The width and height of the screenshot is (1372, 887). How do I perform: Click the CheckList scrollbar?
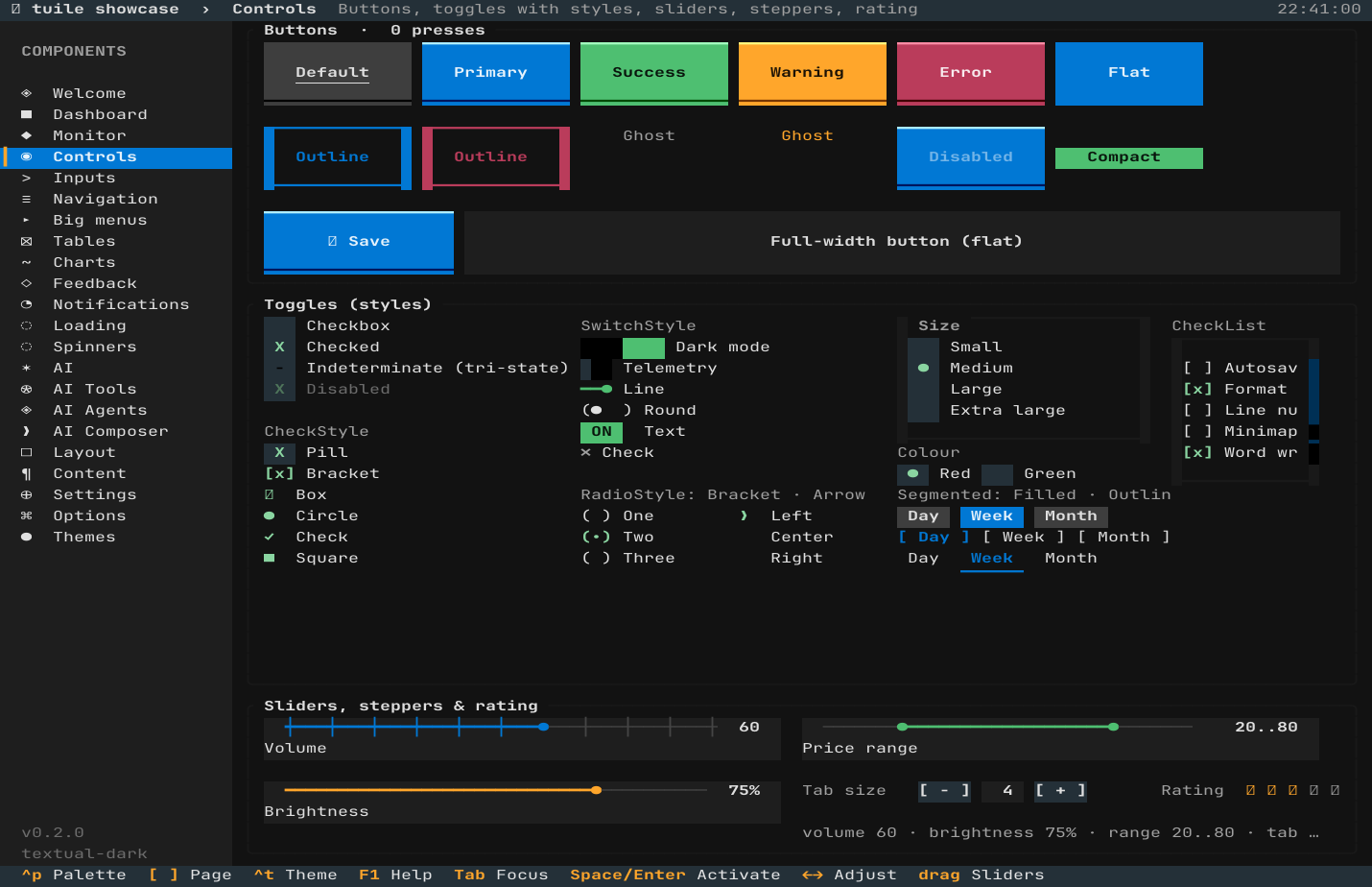point(1314,410)
